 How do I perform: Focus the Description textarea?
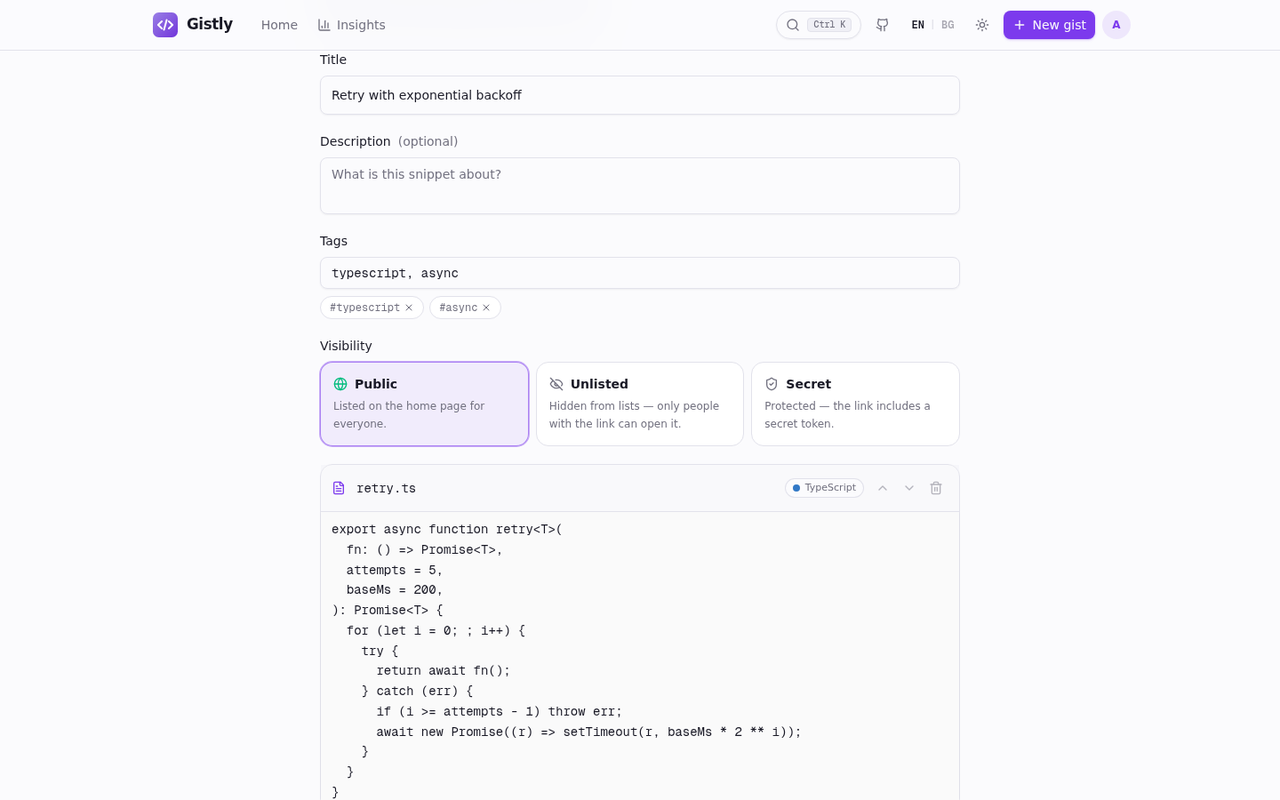(640, 185)
